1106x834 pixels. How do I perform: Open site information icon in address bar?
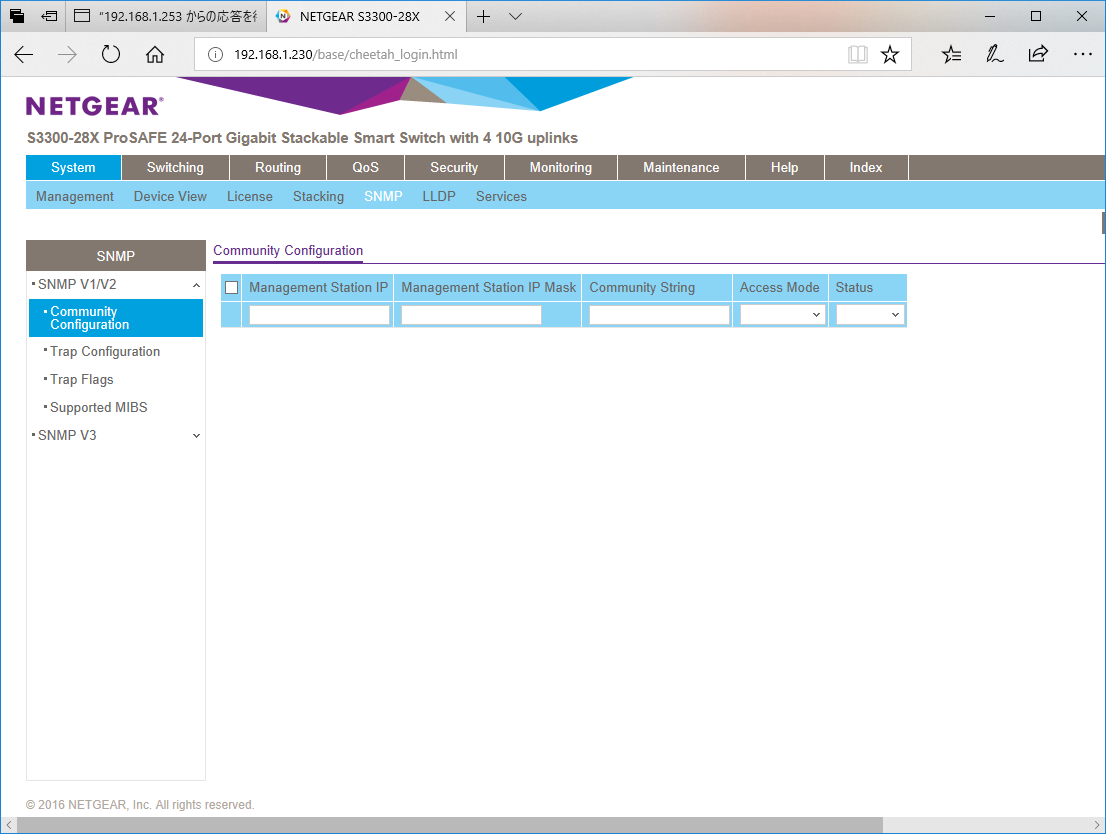(216, 54)
